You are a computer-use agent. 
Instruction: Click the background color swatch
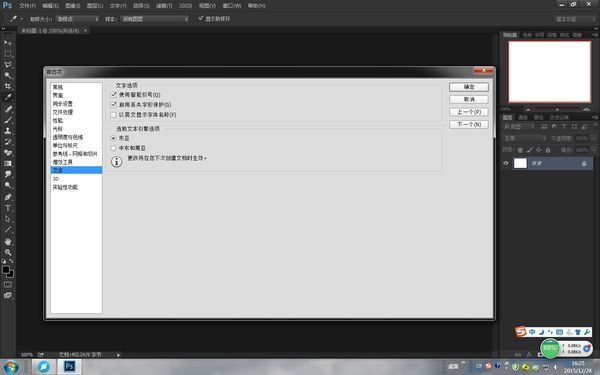click(x=11, y=274)
